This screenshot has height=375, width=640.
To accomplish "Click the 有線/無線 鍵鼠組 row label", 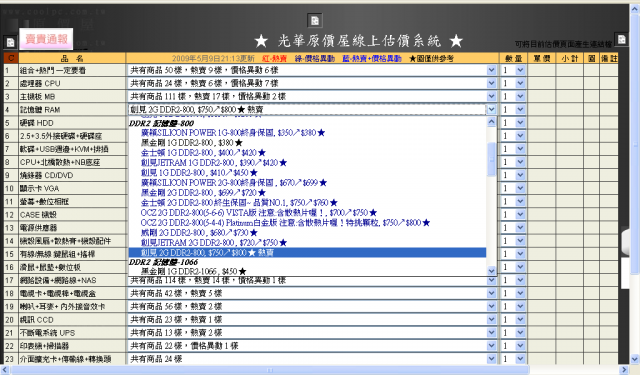I will pos(57,254).
